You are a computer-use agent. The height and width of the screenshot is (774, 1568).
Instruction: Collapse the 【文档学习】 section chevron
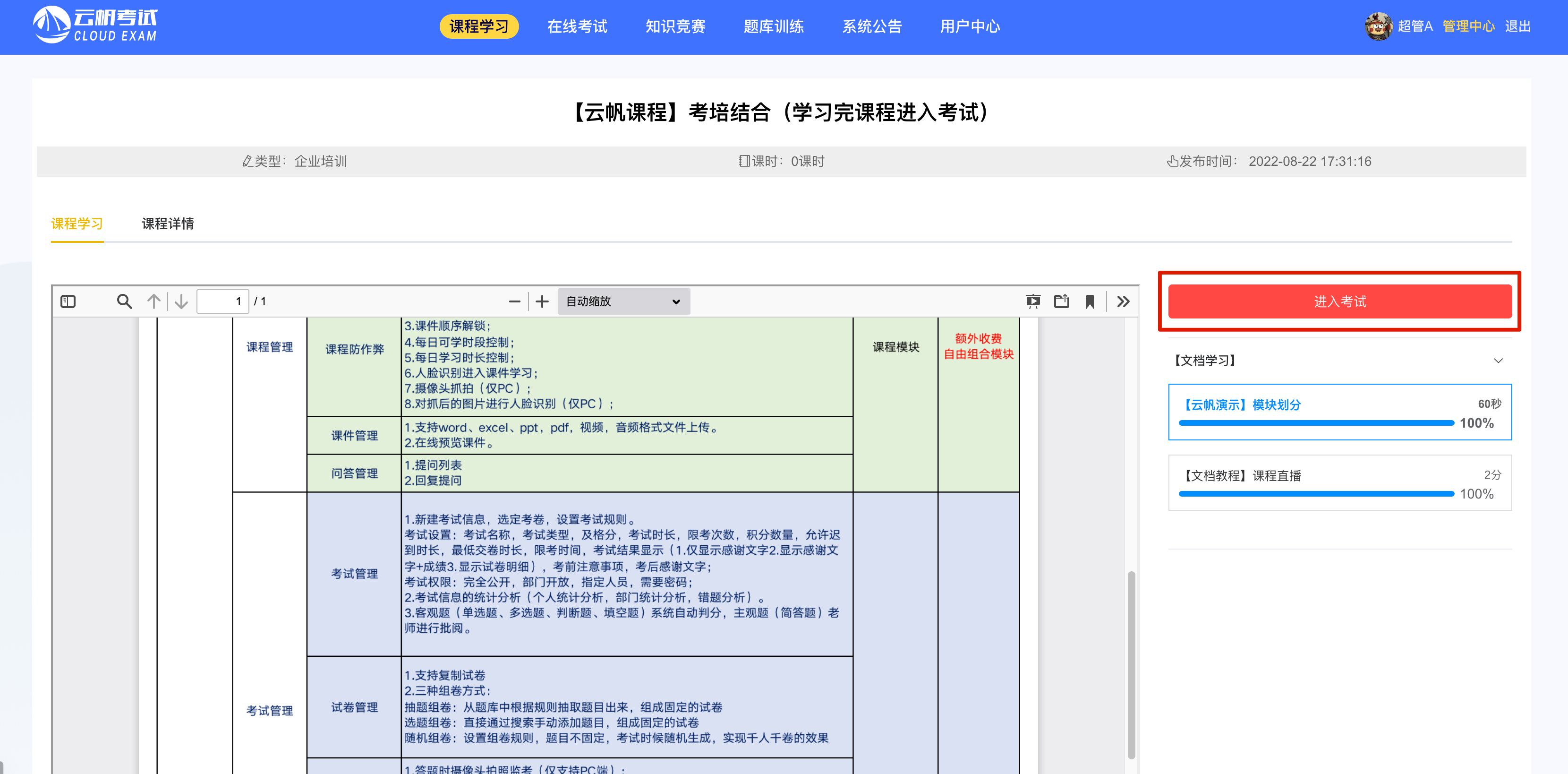[x=1498, y=361]
